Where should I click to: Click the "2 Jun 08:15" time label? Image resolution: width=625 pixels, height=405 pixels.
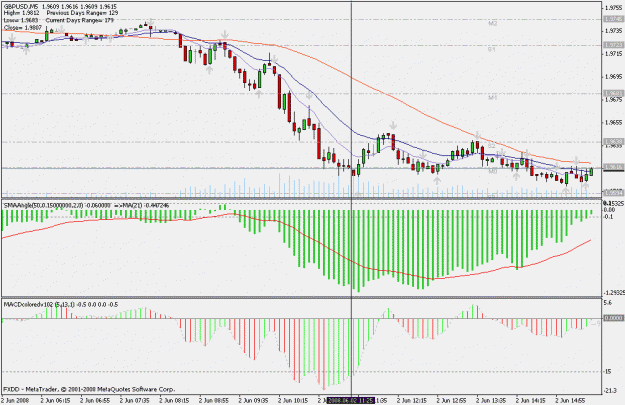click(175, 401)
